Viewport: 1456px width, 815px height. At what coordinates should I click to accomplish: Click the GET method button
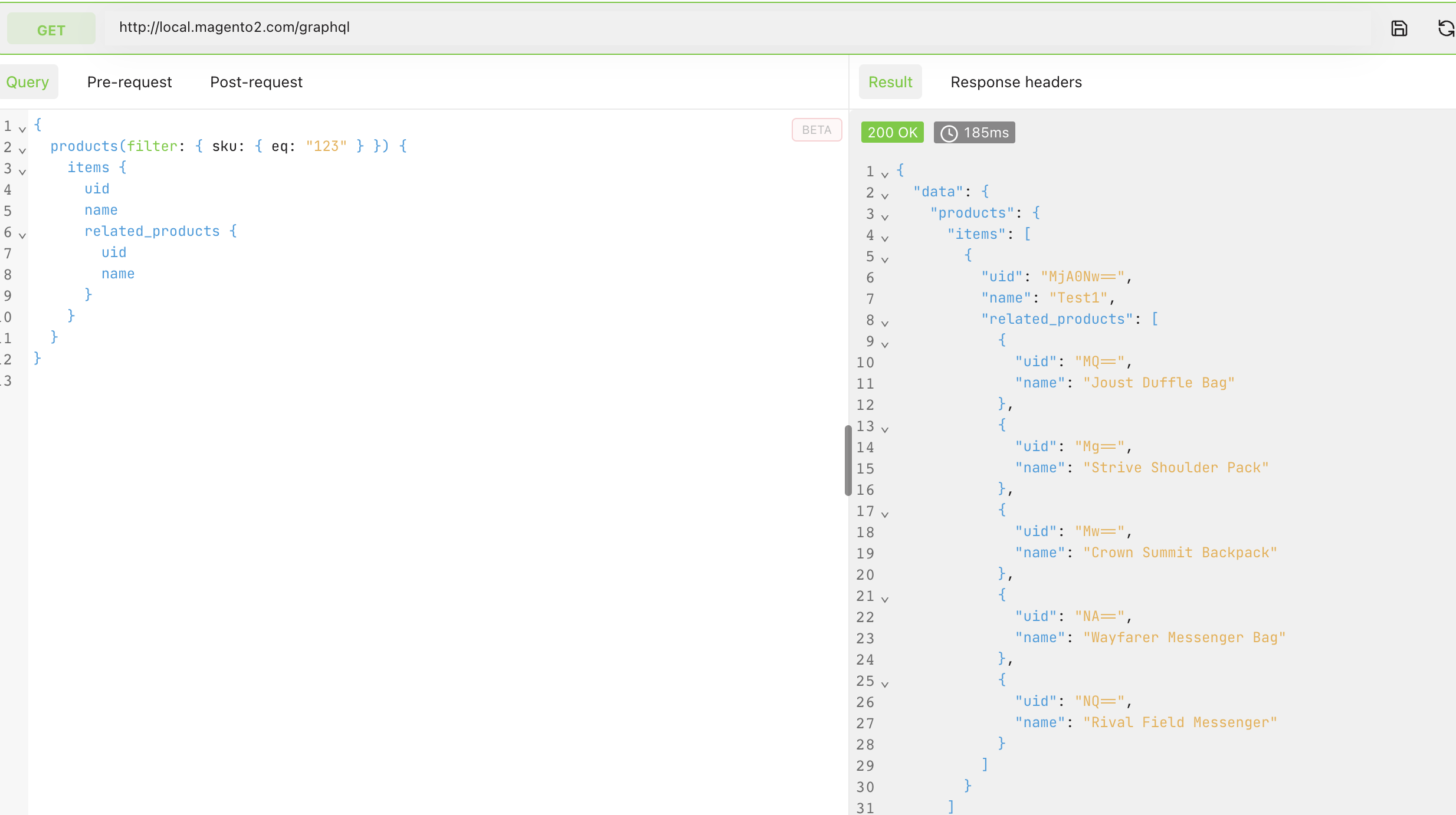point(51,29)
